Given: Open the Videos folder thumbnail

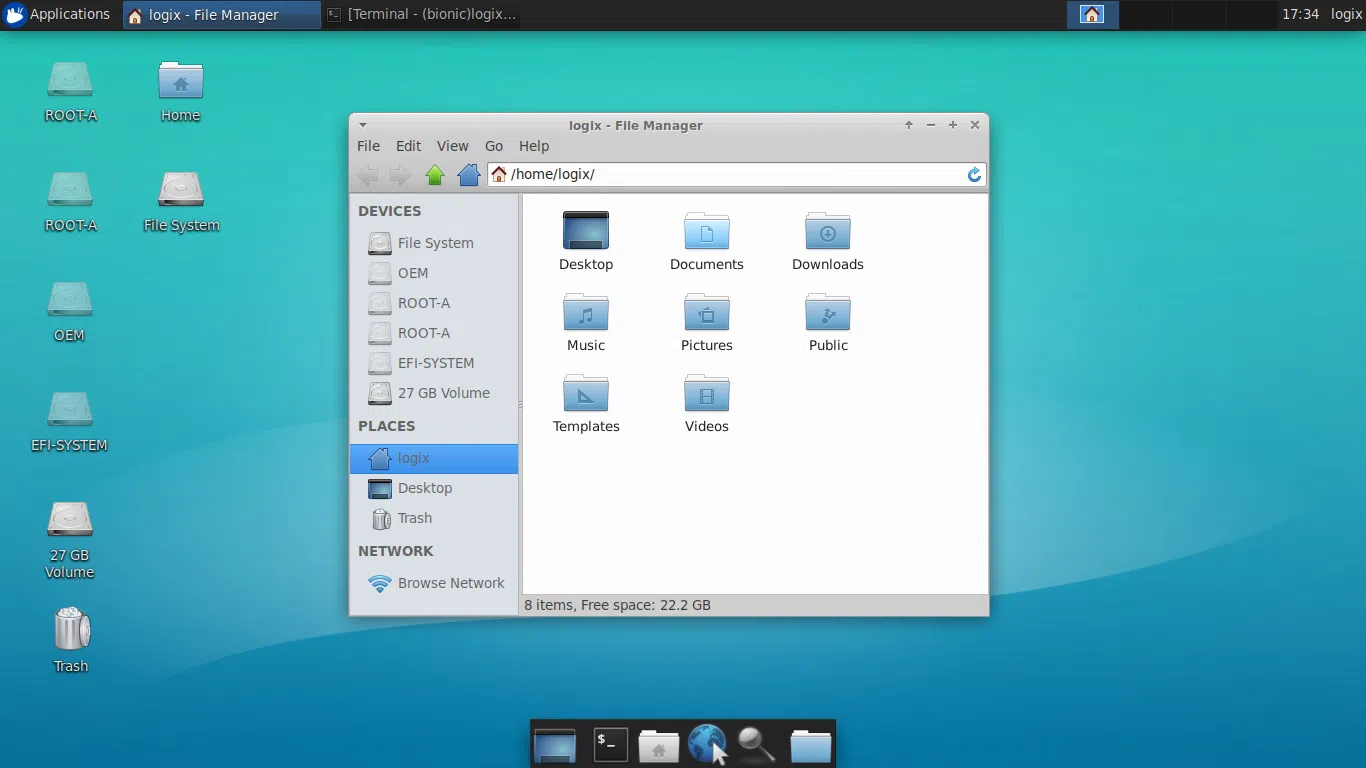Looking at the screenshot, I should [706, 394].
